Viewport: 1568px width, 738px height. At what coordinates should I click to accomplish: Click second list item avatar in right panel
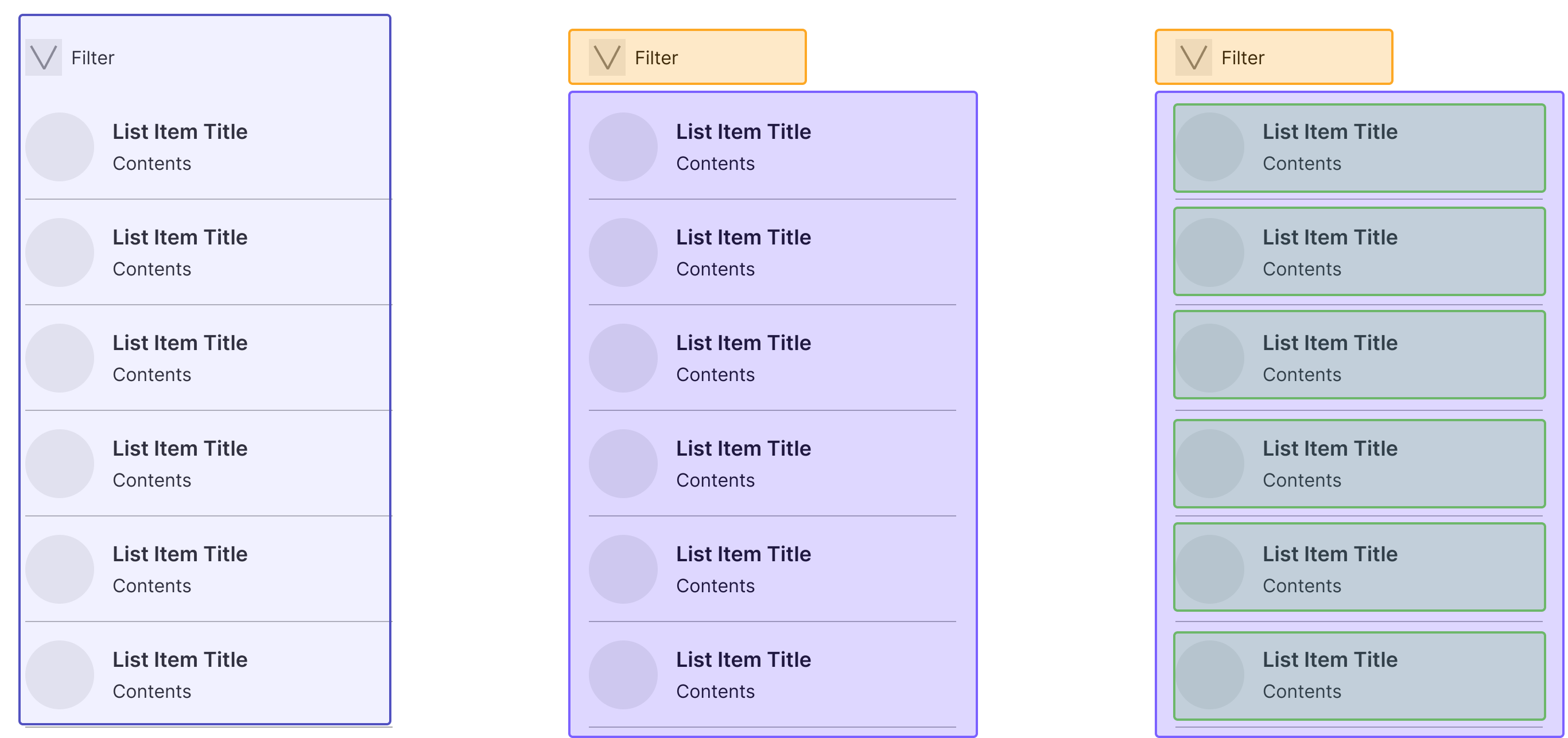(x=1209, y=253)
